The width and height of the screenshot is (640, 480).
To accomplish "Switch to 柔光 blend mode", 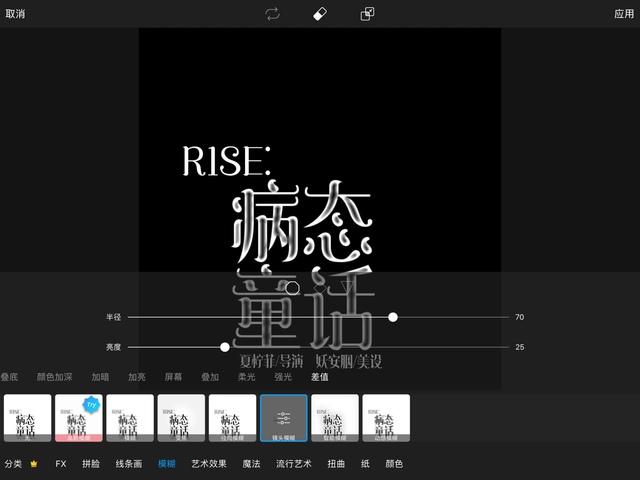I will coord(246,377).
